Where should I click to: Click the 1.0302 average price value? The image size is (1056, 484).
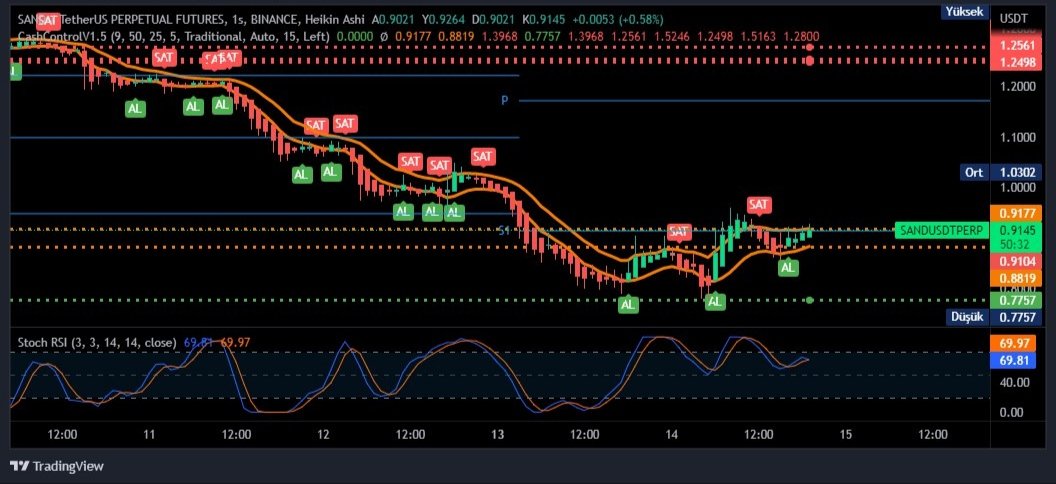[x=1017, y=172]
